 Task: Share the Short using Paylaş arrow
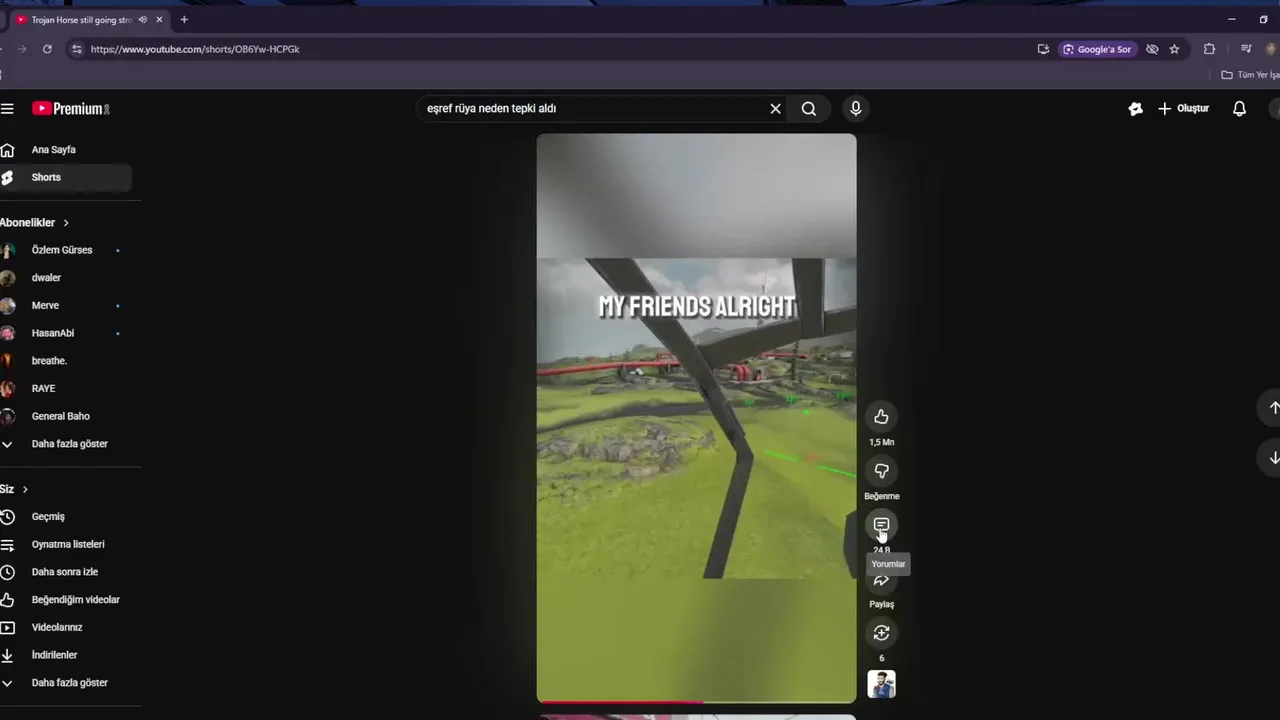[x=881, y=581]
